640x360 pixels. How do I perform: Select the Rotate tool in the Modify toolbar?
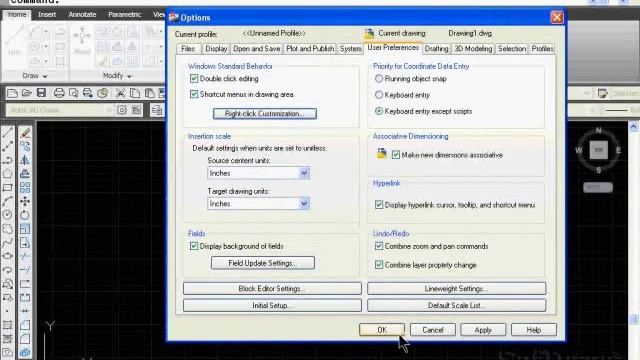pos(25,215)
